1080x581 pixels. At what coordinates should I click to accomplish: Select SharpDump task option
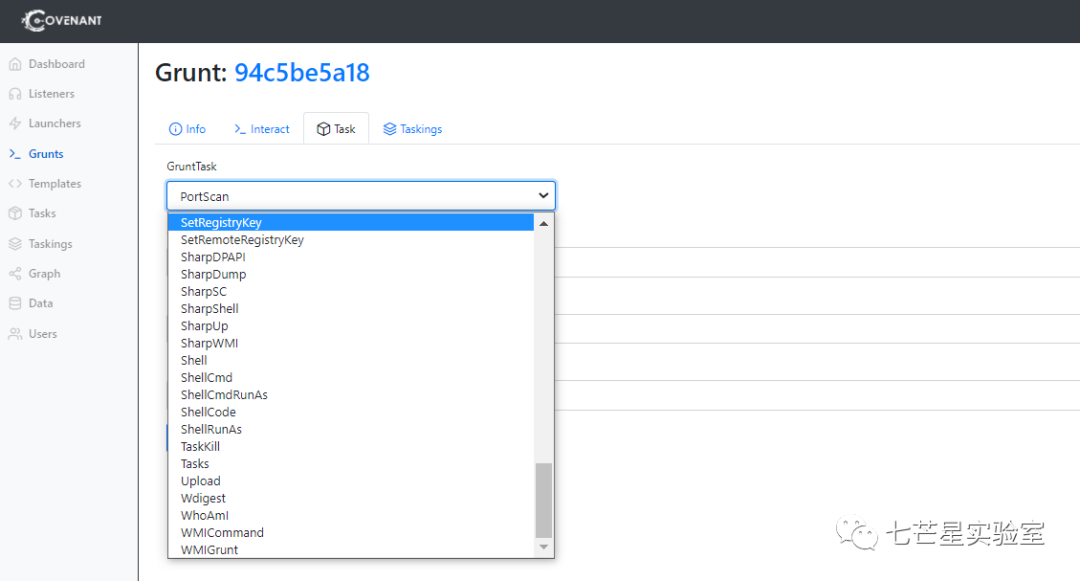pyautogui.click(x=351, y=274)
